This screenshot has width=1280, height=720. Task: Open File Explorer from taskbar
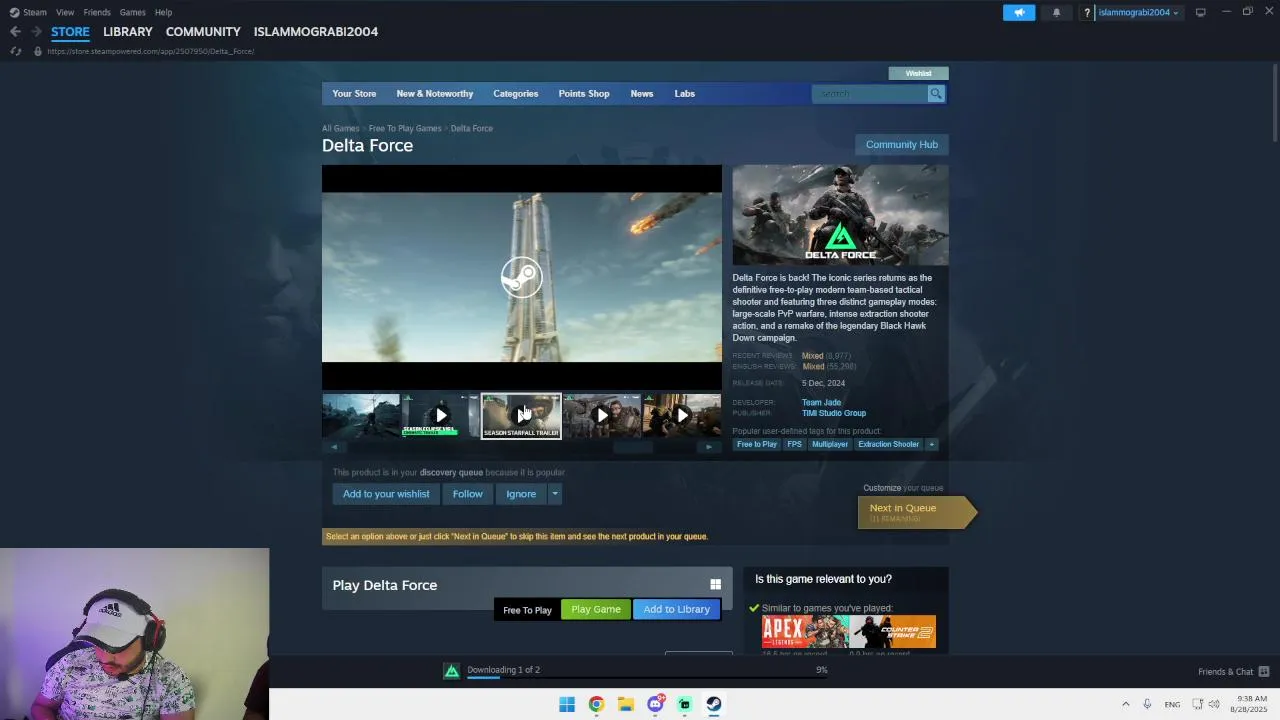click(625, 704)
